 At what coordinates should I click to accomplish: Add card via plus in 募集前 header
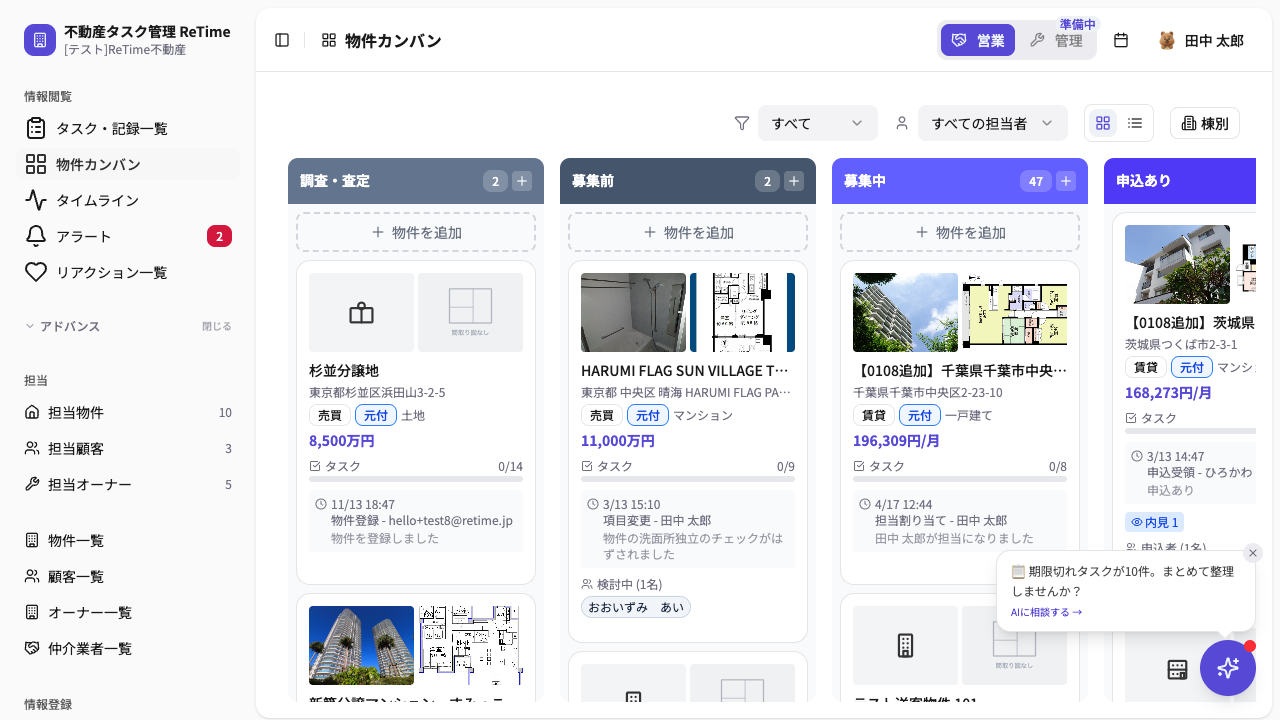tap(794, 181)
